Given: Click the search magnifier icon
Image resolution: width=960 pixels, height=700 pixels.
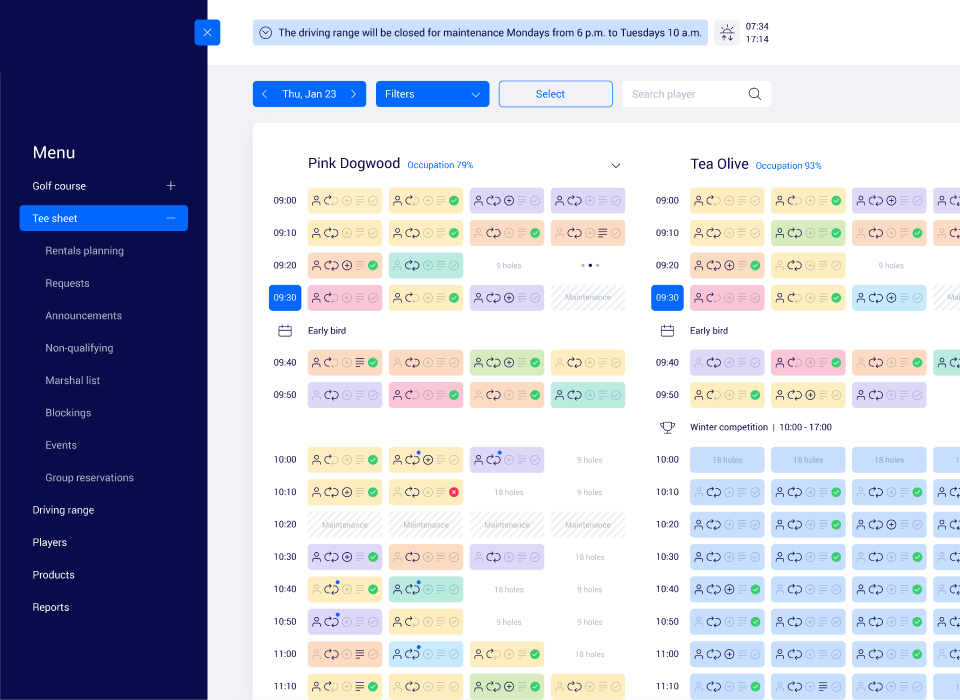Looking at the screenshot, I should 755,94.
